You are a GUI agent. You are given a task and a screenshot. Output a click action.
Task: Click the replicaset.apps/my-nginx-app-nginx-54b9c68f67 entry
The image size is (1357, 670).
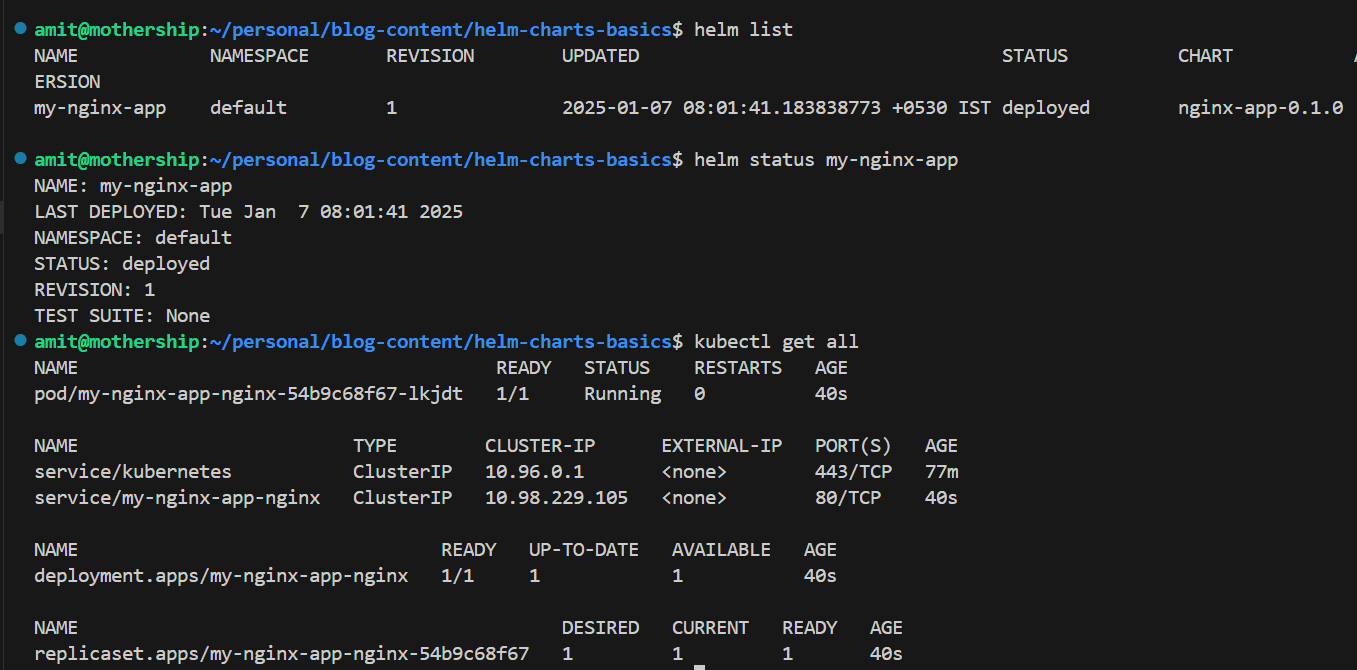coord(282,654)
